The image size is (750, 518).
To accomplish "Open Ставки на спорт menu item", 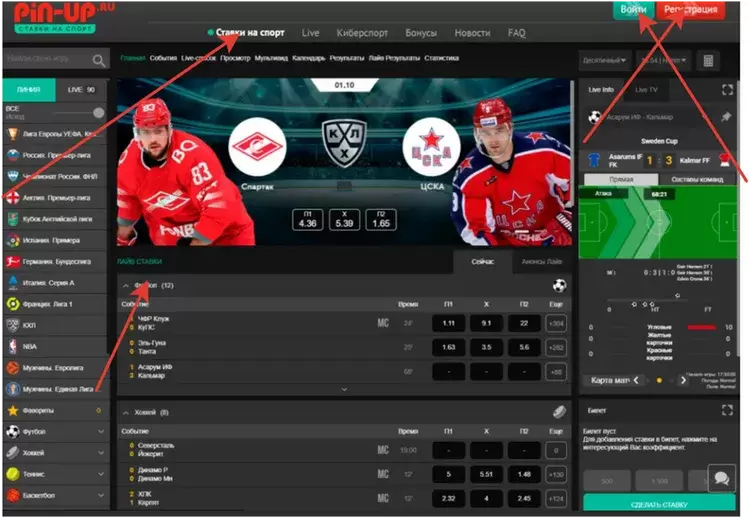I will [250, 33].
